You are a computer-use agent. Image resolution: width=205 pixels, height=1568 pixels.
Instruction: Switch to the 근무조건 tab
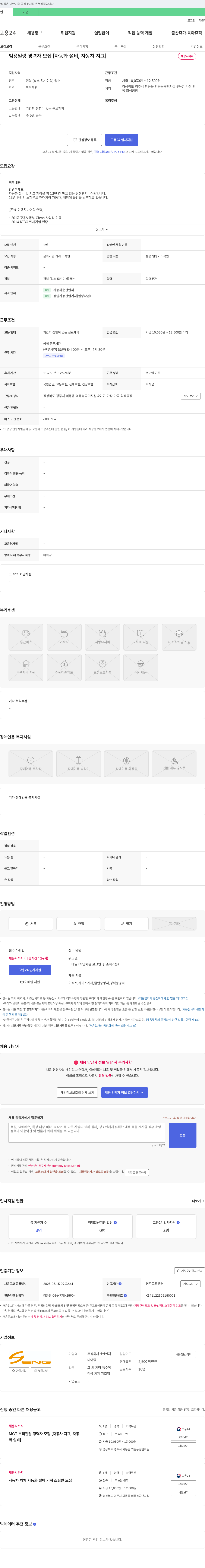[44, 46]
